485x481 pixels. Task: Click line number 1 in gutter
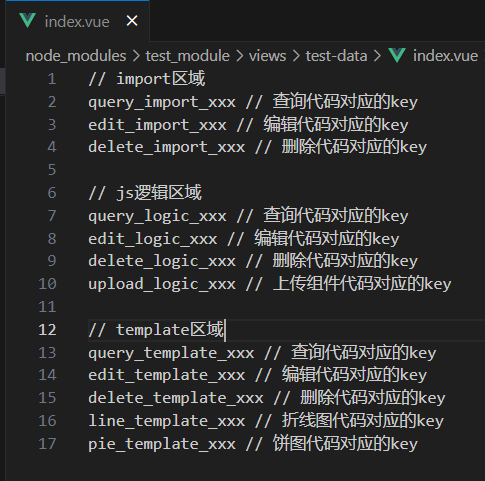click(x=52, y=79)
